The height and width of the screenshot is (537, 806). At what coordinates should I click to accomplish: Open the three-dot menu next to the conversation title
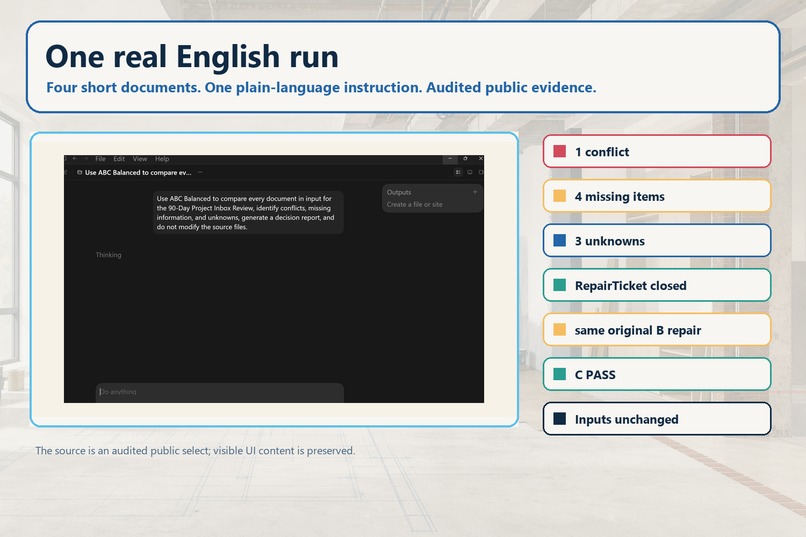(x=200, y=173)
